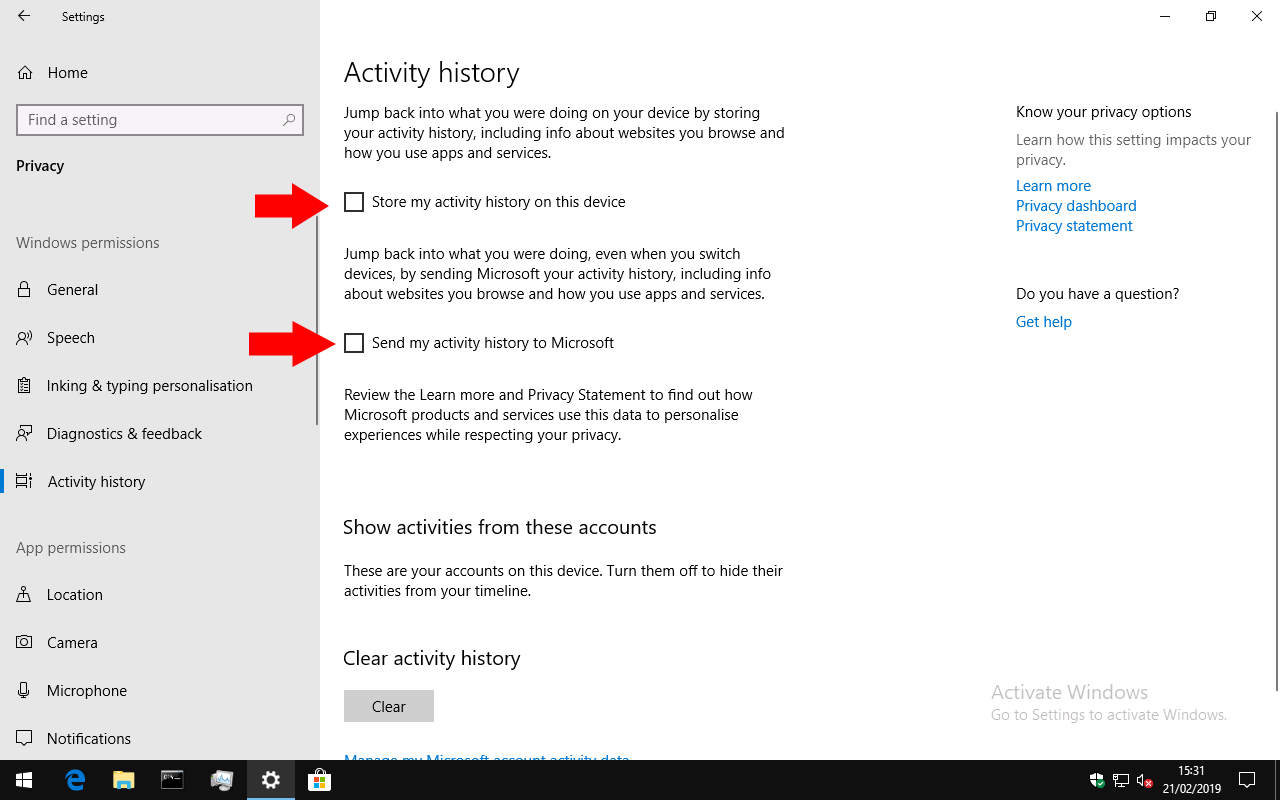Open Notifications app permissions
The height and width of the screenshot is (800, 1280).
pyautogui.click(x=160, y=739)
